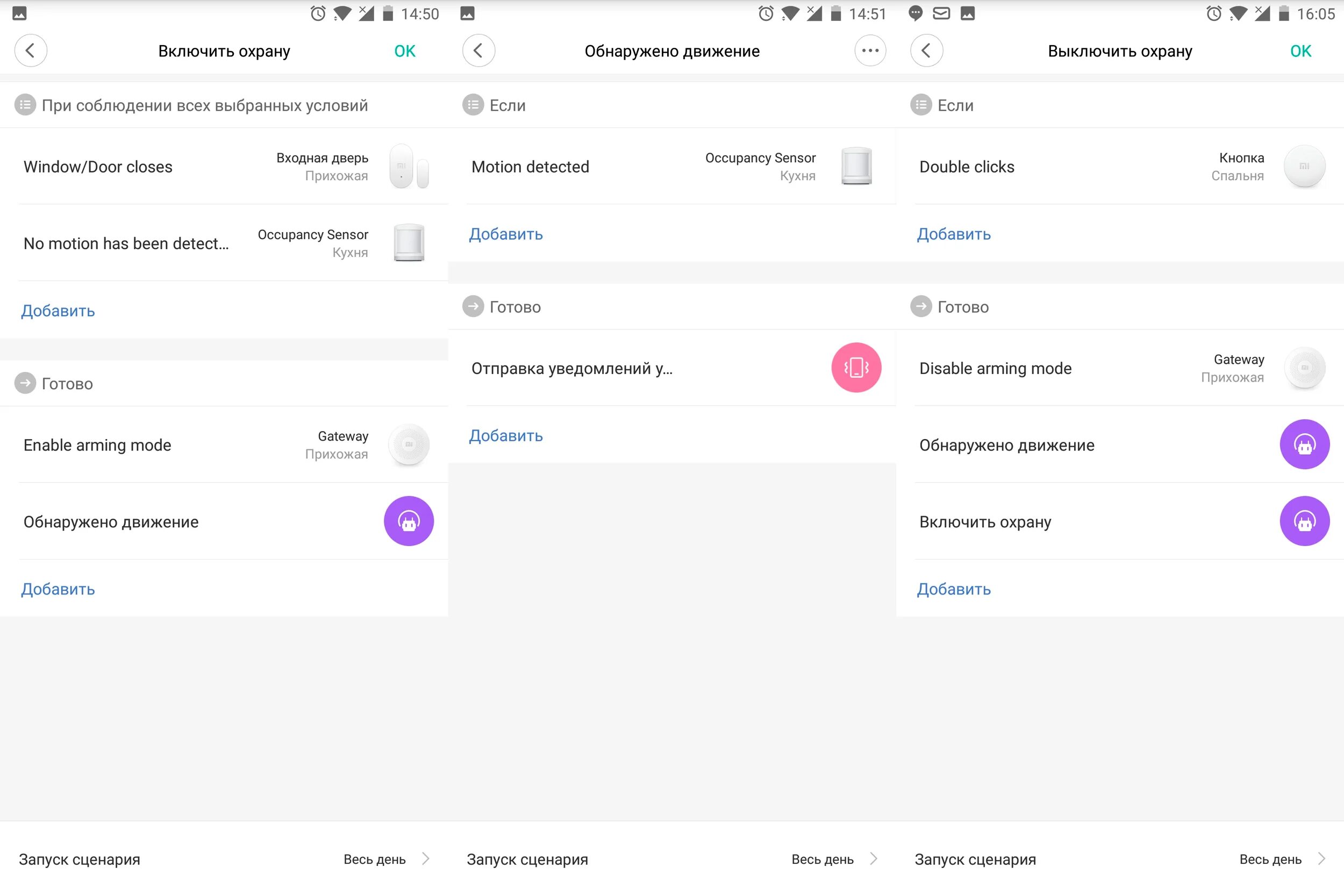The width and height of the screenshot is (1344, 896).
Task: Expand При соблюдении всех выбранных условий selector
Action: [204, 105]
